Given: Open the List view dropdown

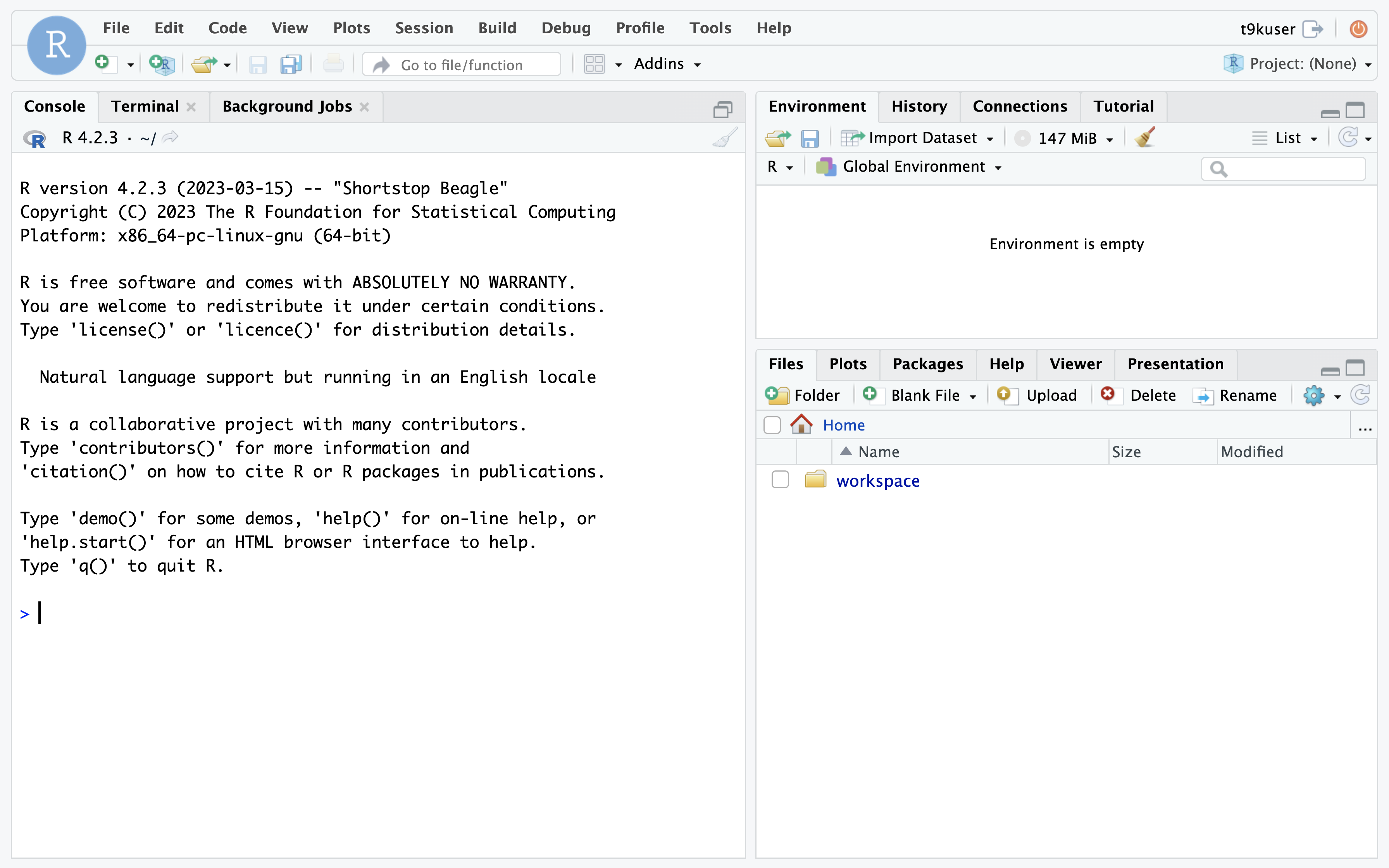Looking at the screenshot, I should tap(1284, 138).
